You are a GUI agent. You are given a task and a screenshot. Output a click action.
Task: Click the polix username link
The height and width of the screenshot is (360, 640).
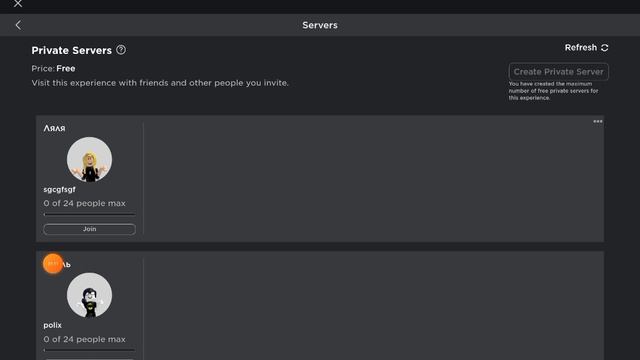[x=52, y=325]
